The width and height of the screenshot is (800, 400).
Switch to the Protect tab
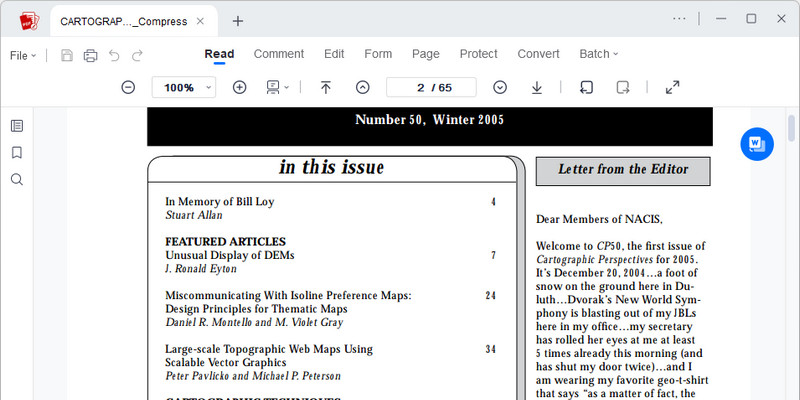479,54
